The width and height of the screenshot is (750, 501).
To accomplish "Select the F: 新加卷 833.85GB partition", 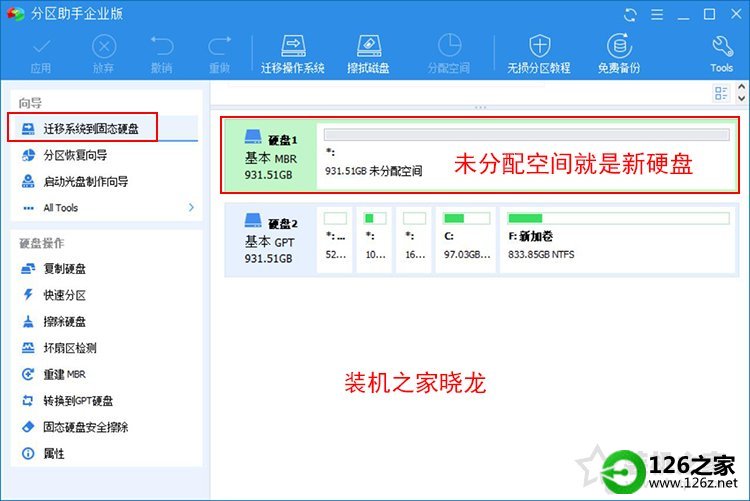I will (x=618, y=239).
